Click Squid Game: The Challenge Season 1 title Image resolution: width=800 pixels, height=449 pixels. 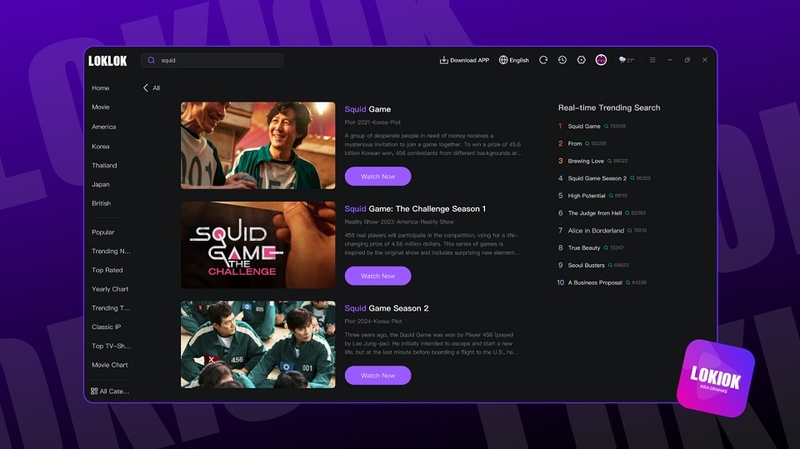[415, 209]
